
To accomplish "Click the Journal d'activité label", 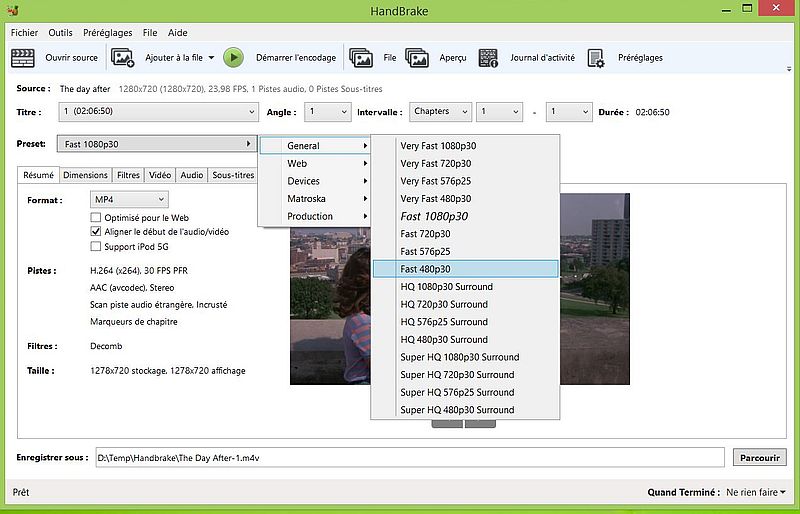I will [542, 58].
